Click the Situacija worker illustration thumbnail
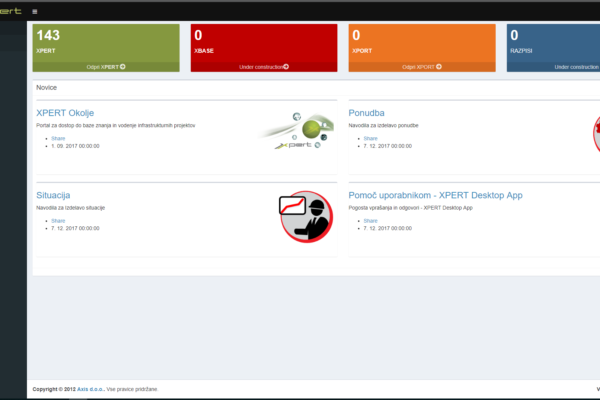 point(306,217)
